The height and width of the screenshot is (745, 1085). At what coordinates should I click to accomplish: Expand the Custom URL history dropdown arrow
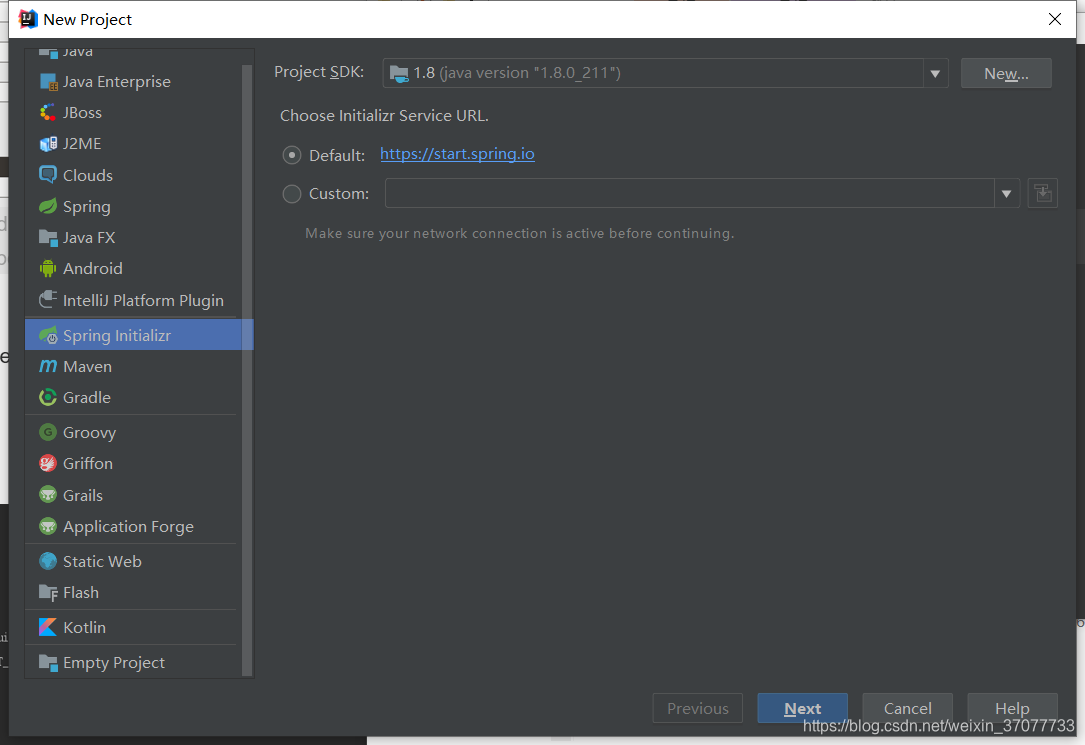[1006, 194]
